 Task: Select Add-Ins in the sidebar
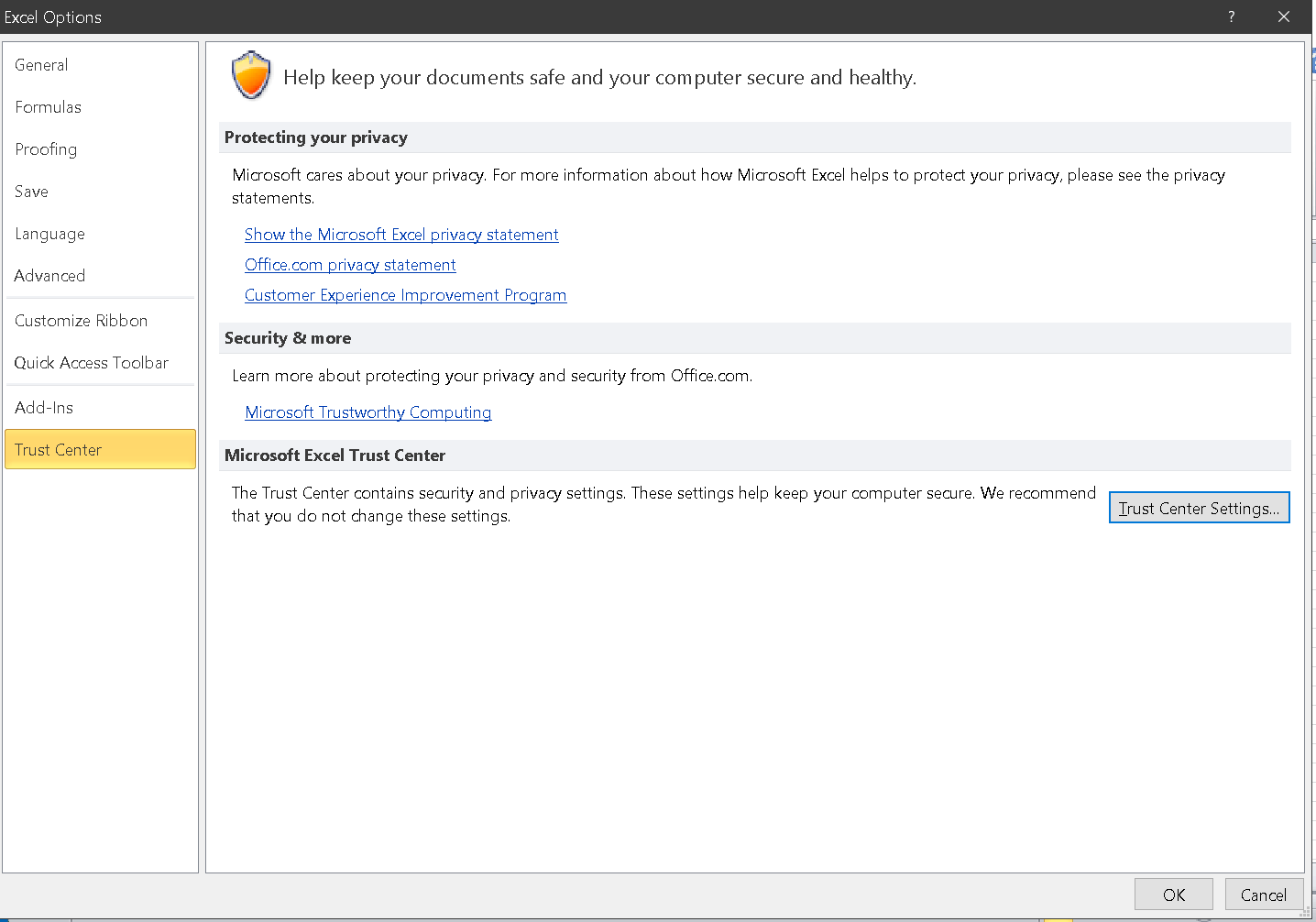[x=100, y=408]
